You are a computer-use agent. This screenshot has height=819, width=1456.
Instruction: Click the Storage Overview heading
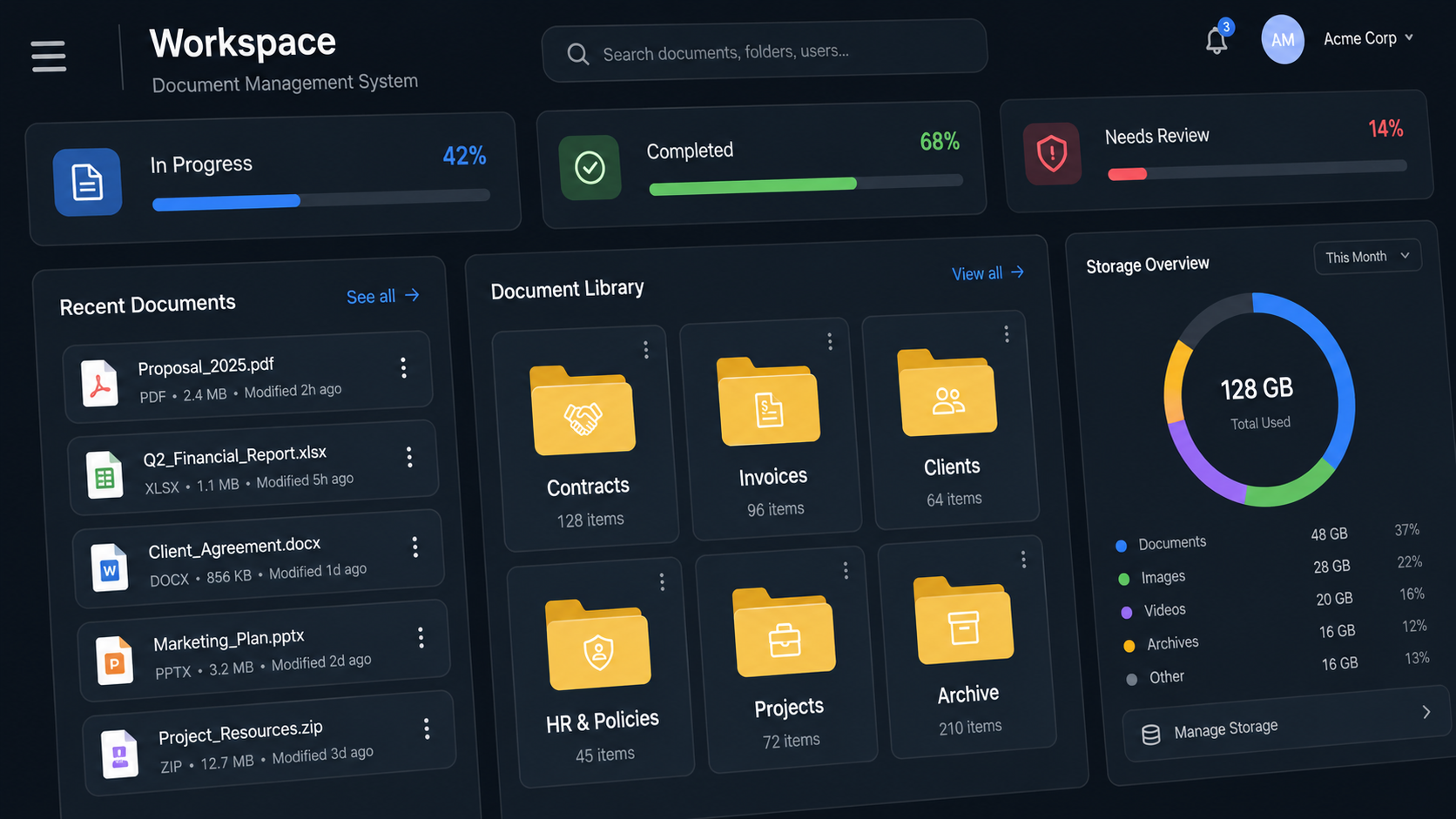(x=1148, y=265)
